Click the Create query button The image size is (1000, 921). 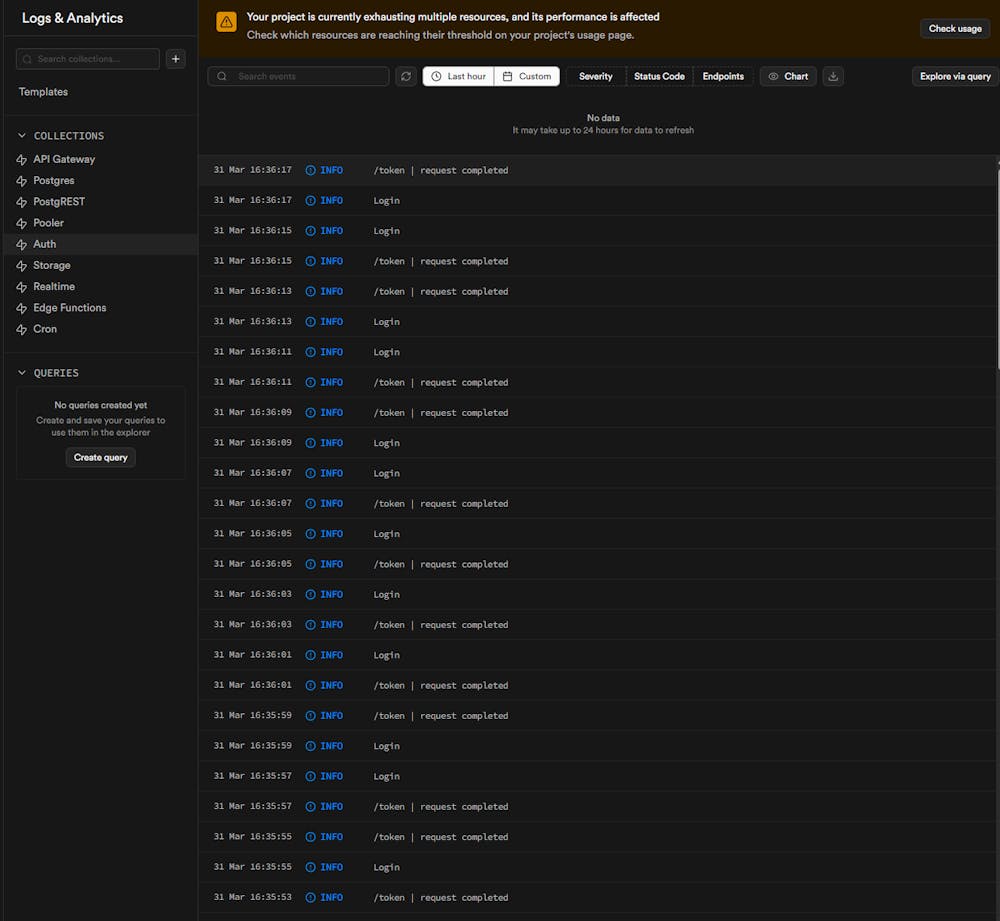coord(101,457)
